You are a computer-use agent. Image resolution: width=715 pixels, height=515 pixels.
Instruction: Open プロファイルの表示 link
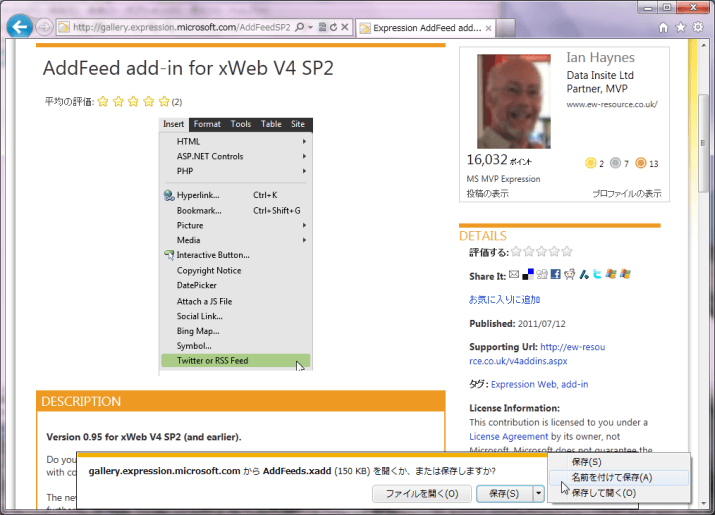pyautogui.click(x=627, y=194)
